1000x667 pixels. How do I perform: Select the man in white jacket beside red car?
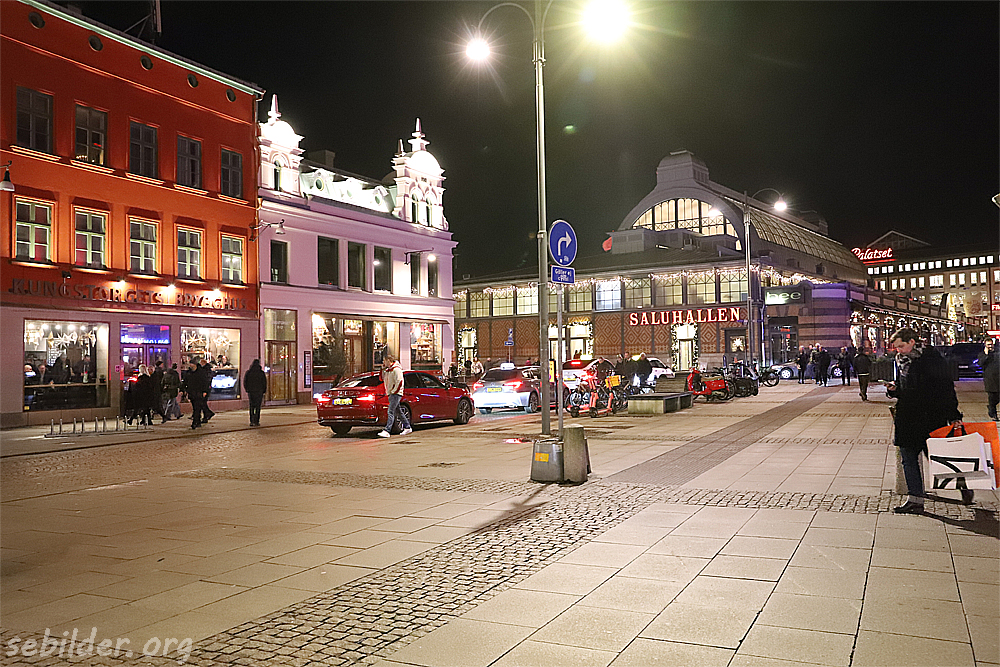point(394,396)
